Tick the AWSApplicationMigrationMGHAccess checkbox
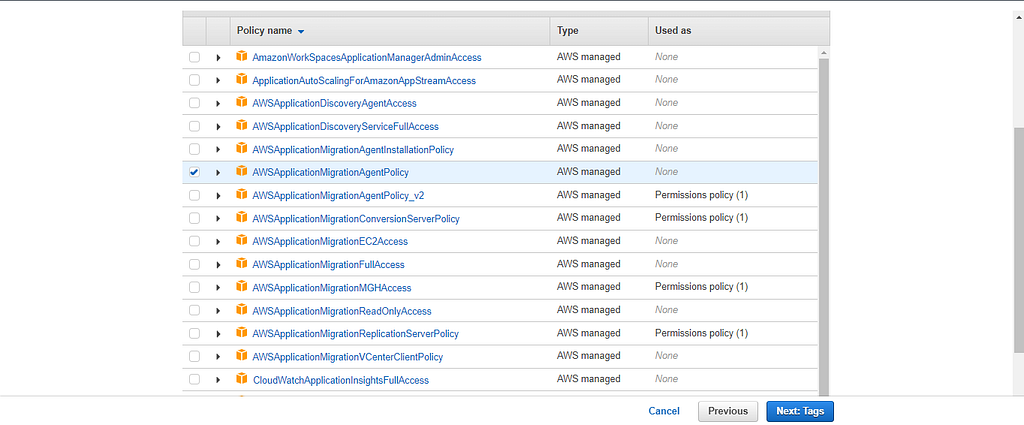This screenshot has width=1024, height=425. [x=194, y=287]
